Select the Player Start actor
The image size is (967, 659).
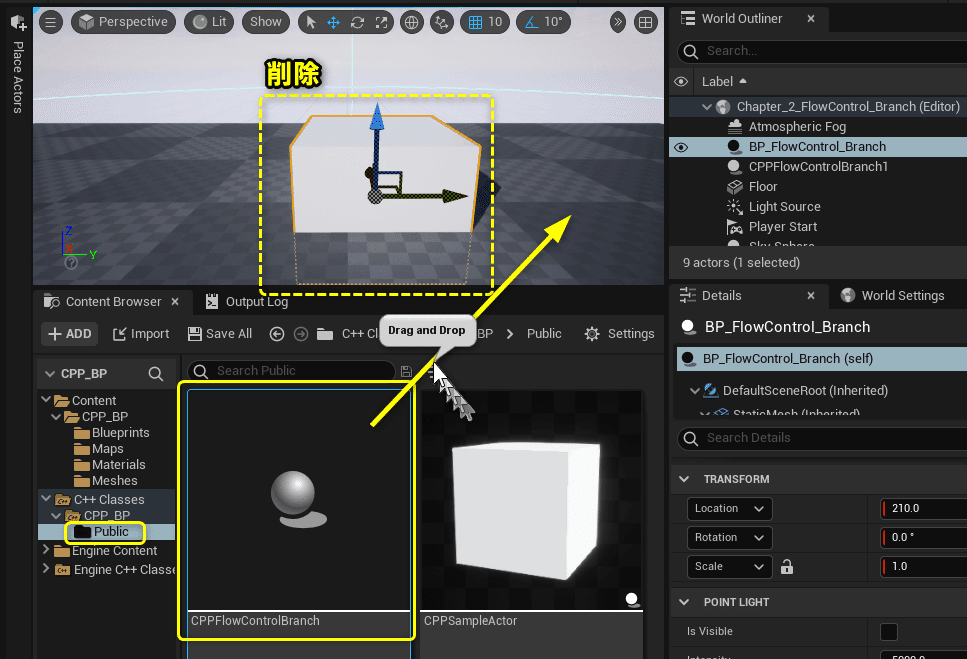coord(782,227)
